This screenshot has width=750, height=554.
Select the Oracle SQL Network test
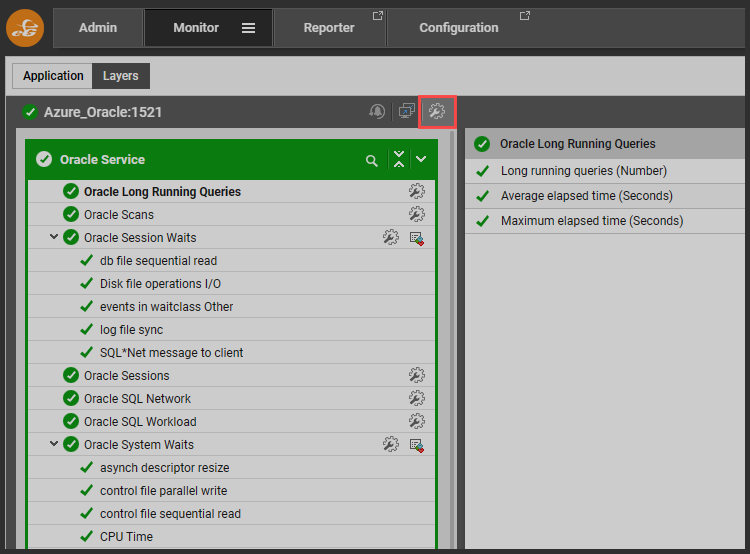pos(137,399)
